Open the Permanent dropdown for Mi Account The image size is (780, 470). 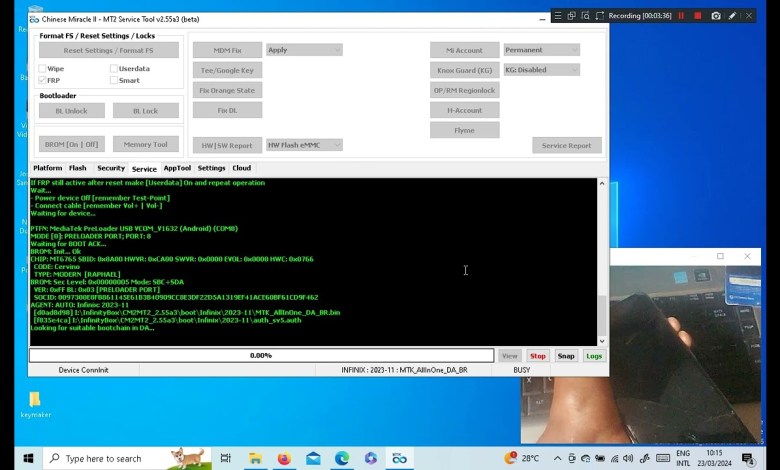[x=541, y=50]
